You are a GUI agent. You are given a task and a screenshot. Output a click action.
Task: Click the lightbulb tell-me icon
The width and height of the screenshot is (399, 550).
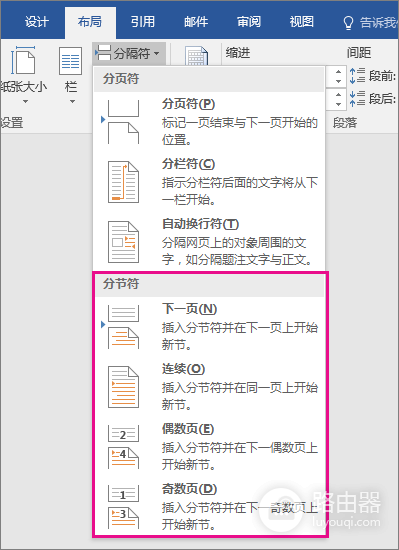click(x=347, y=23)
